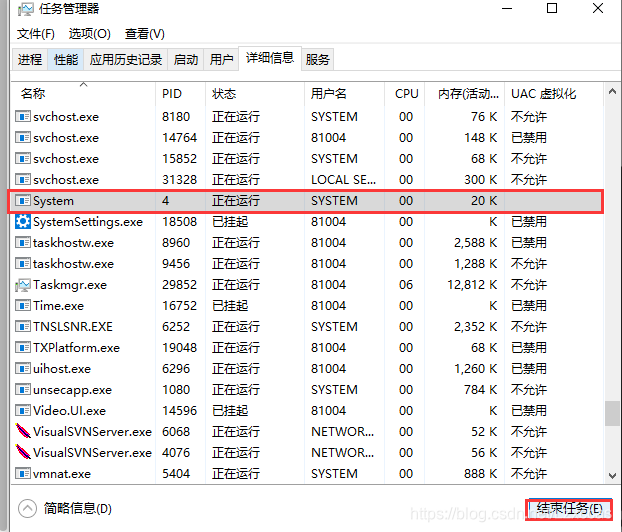Click the Task Manager title bar icon
The width and height of the screenshot is (622, 532).
[26, 9]
